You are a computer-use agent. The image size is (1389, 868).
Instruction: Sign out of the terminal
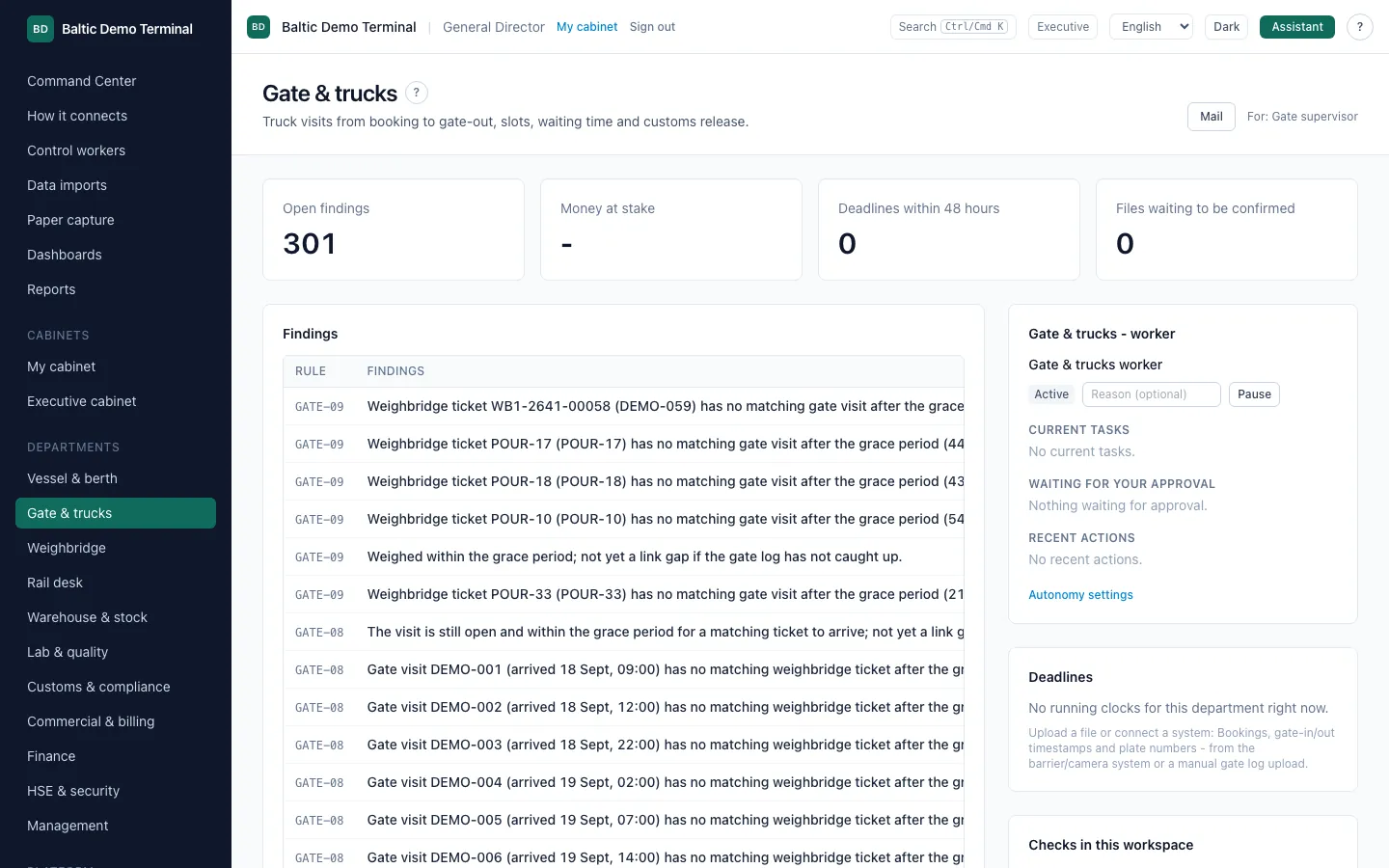(x=652, y=27)
